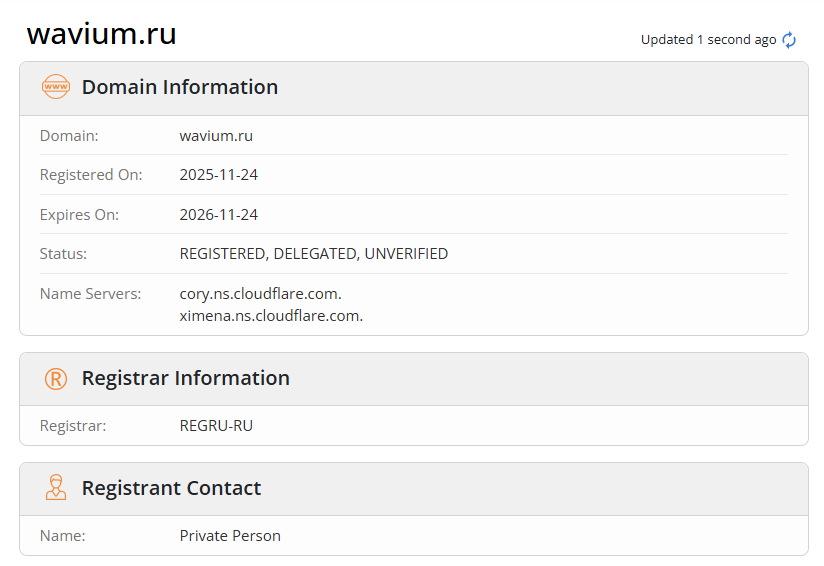Click the WWW globe Domain Information icon
The width and height of the screenshot is (824, 566).
coord(56,87)
